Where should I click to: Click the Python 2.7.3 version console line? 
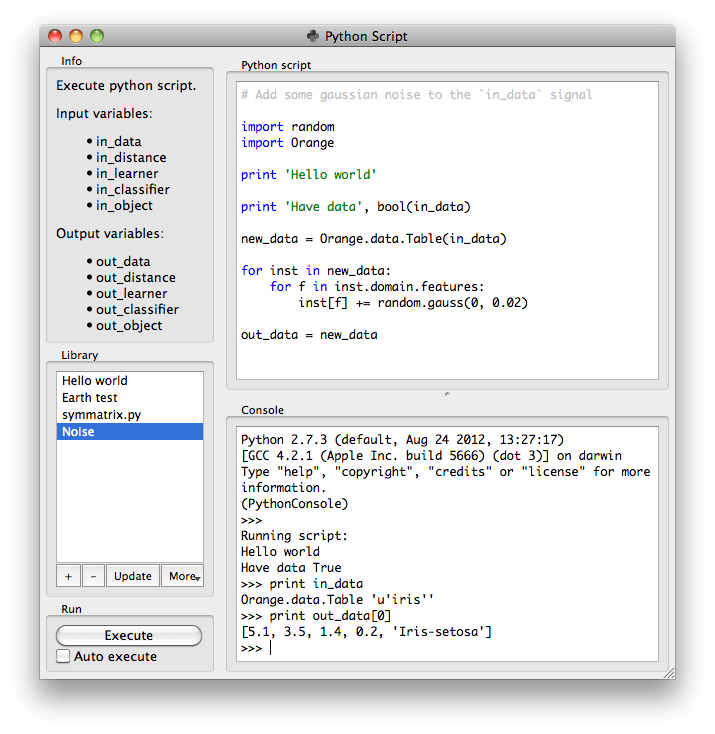click(x=403, y=440)
